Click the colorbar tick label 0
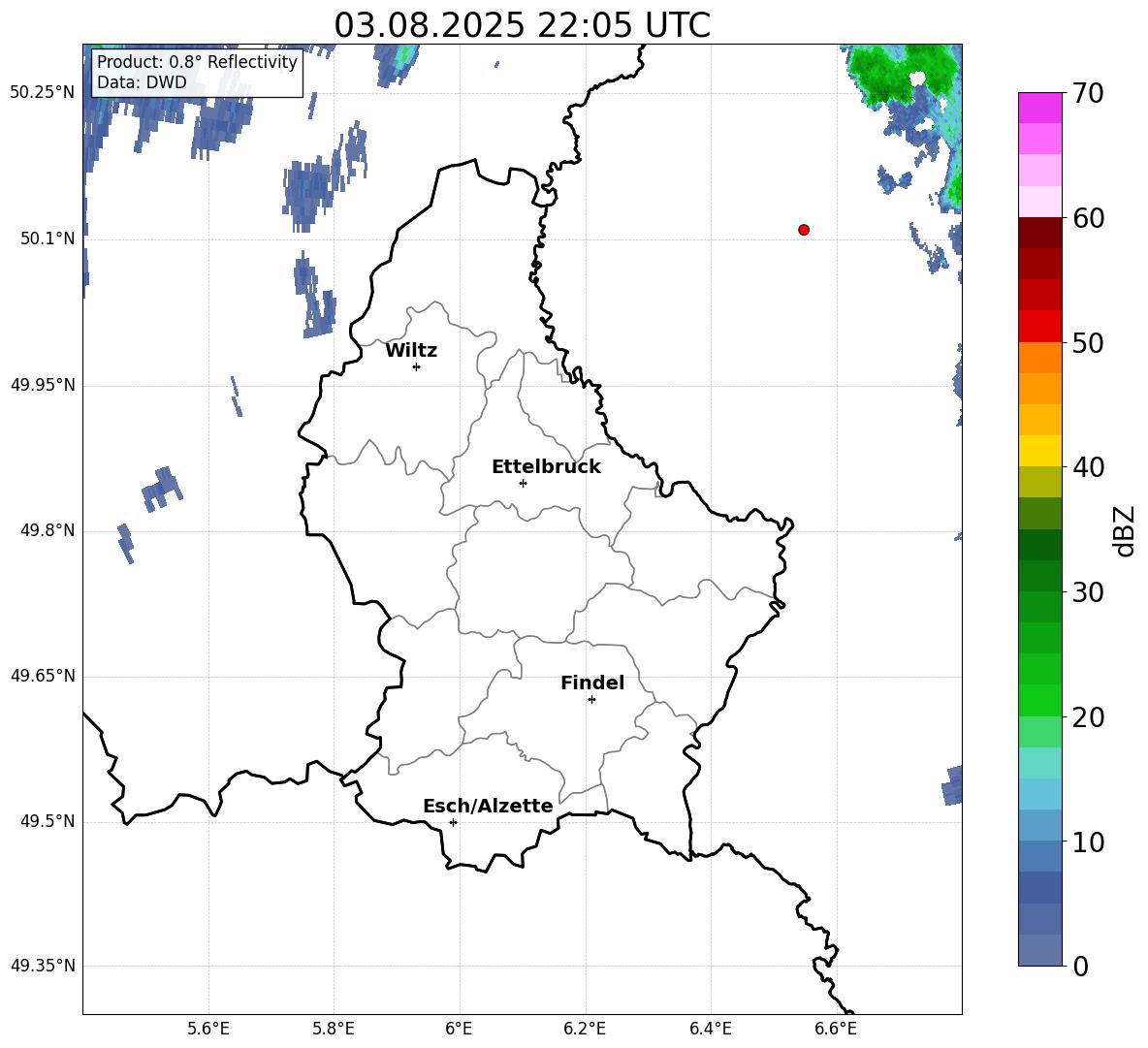The image size is (1148, 1048). (x=1080, y=966)
